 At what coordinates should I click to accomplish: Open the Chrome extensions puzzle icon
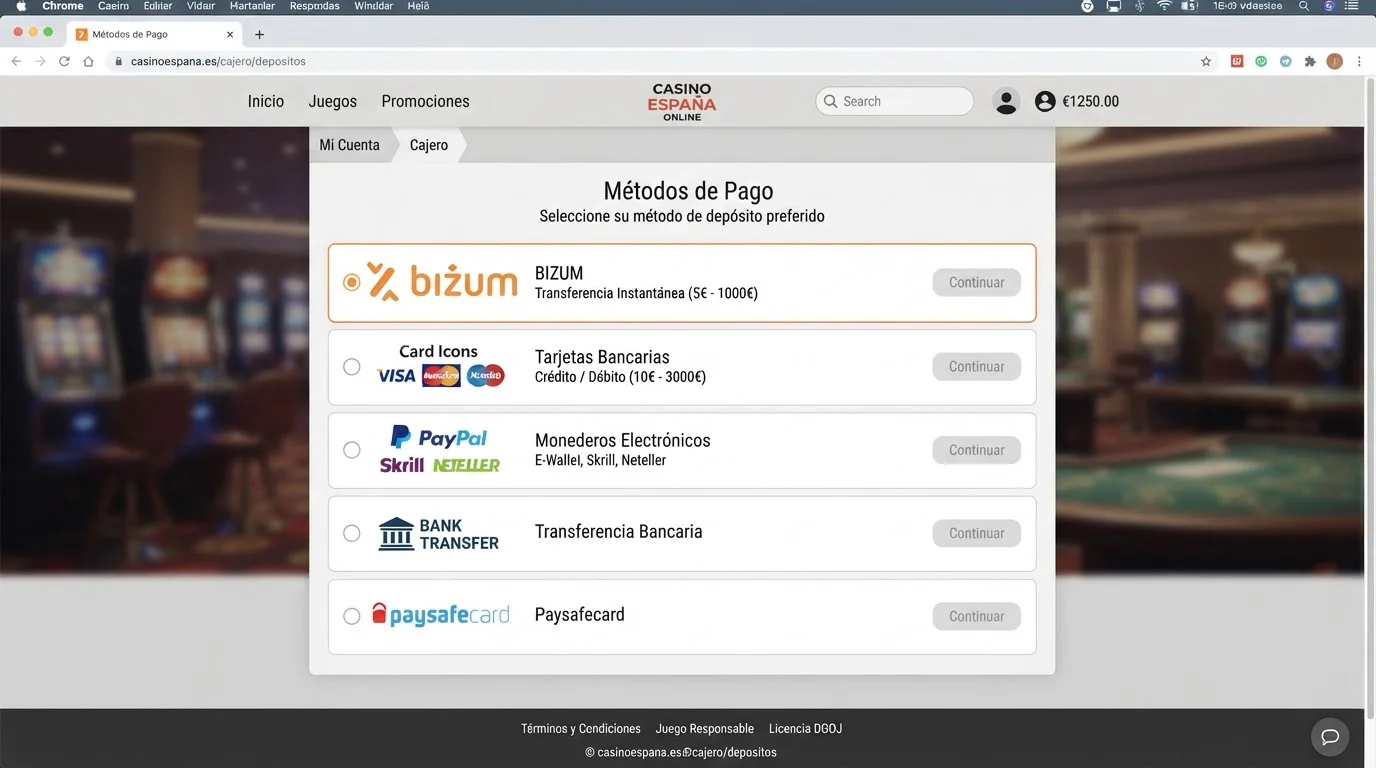[1310, 61]
